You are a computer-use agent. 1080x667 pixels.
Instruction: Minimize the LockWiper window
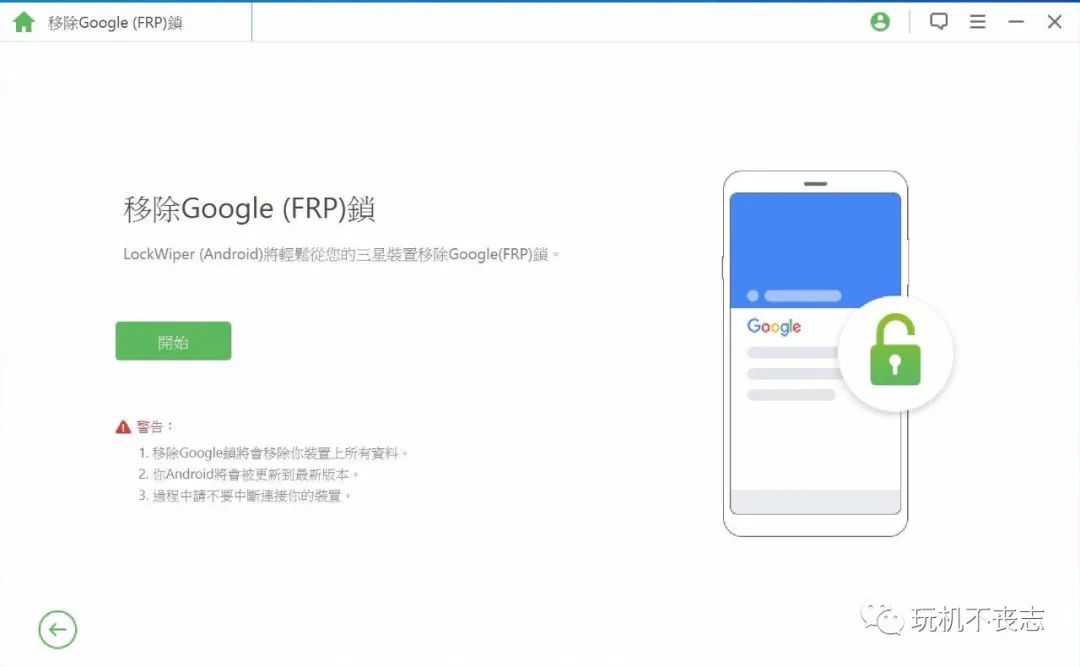point(1016,22)
